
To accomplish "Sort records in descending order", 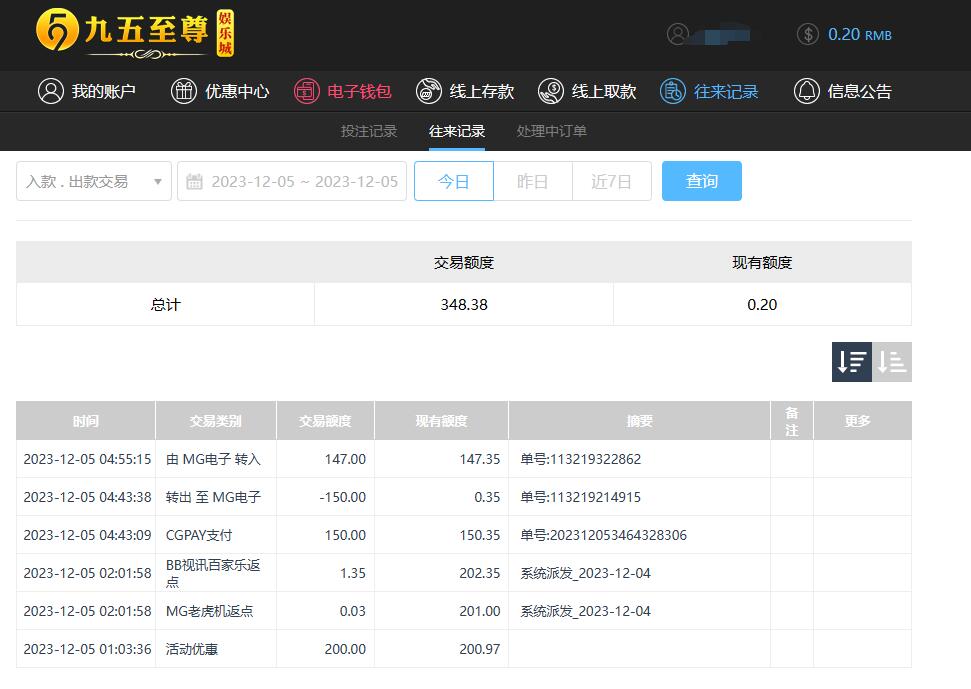I will 851,362.
